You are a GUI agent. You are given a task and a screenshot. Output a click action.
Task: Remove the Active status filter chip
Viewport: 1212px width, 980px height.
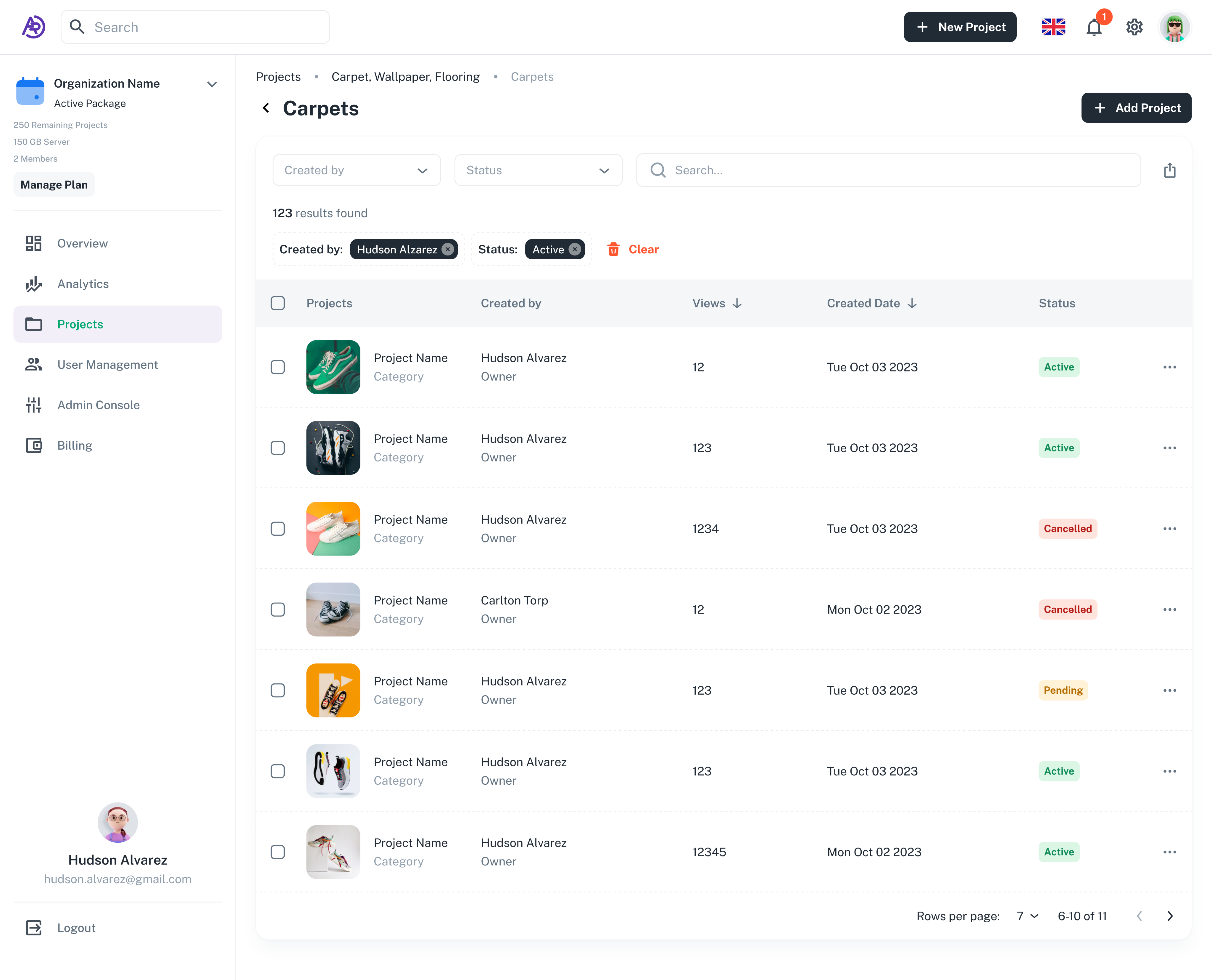pyautogui.click(x=574, y=250)
